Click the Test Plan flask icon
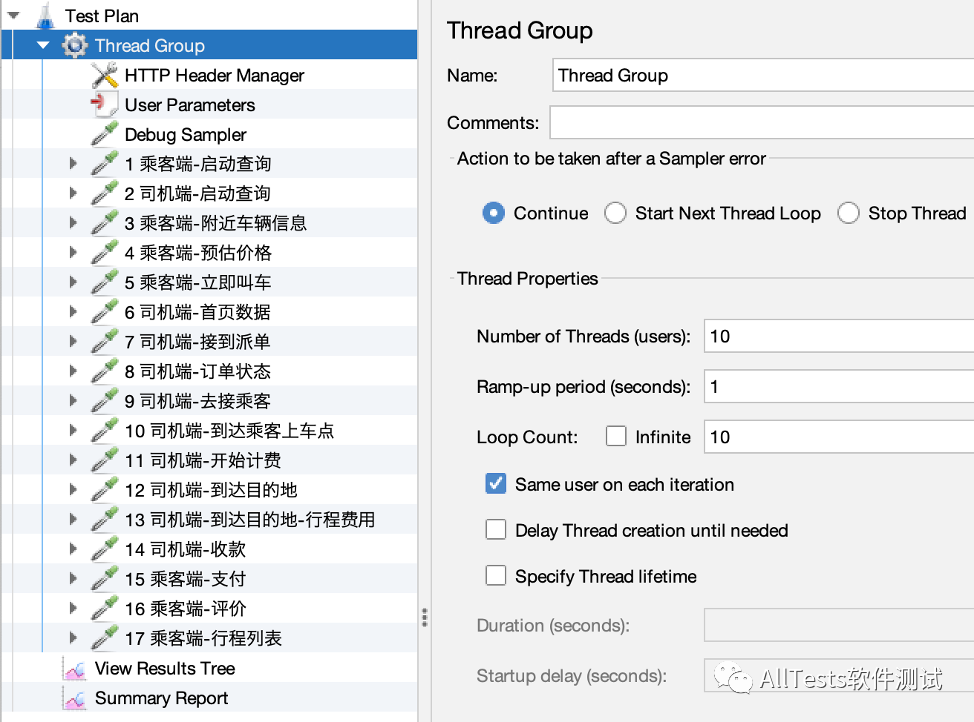 [45, 16]
